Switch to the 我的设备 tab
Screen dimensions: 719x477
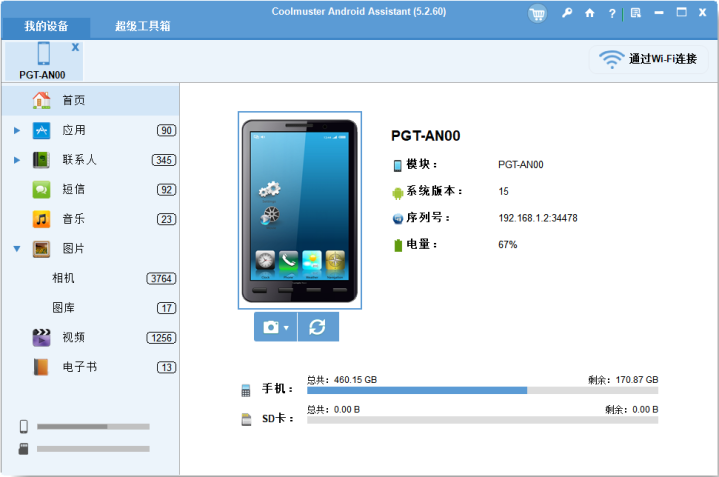pyautogui.click(x=46, y=26)
